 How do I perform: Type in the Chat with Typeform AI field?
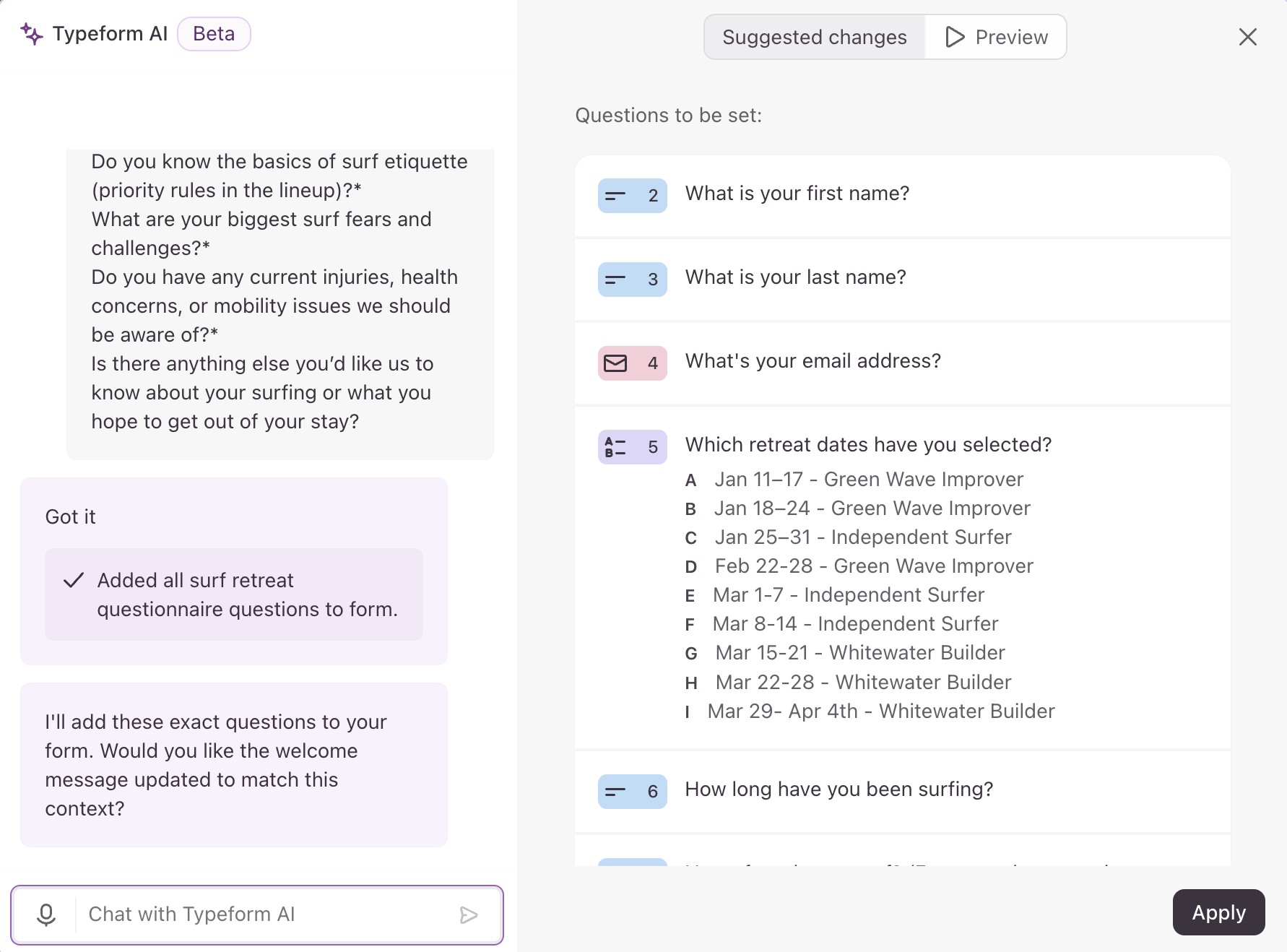point(267,914)
